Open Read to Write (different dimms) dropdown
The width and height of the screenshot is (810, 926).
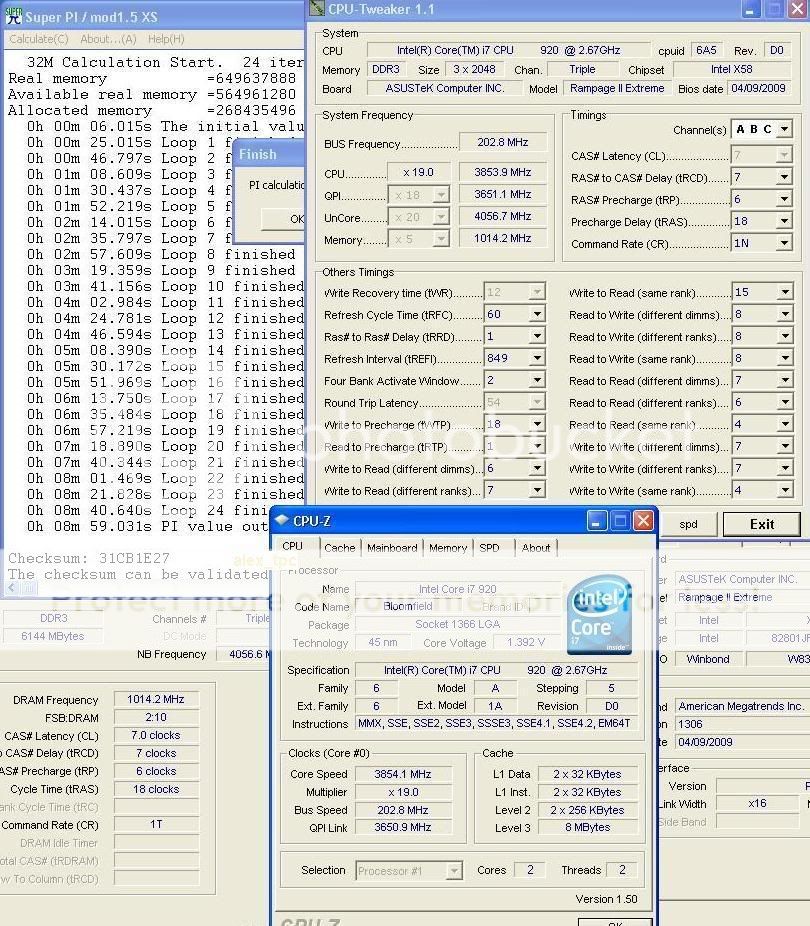785,315
